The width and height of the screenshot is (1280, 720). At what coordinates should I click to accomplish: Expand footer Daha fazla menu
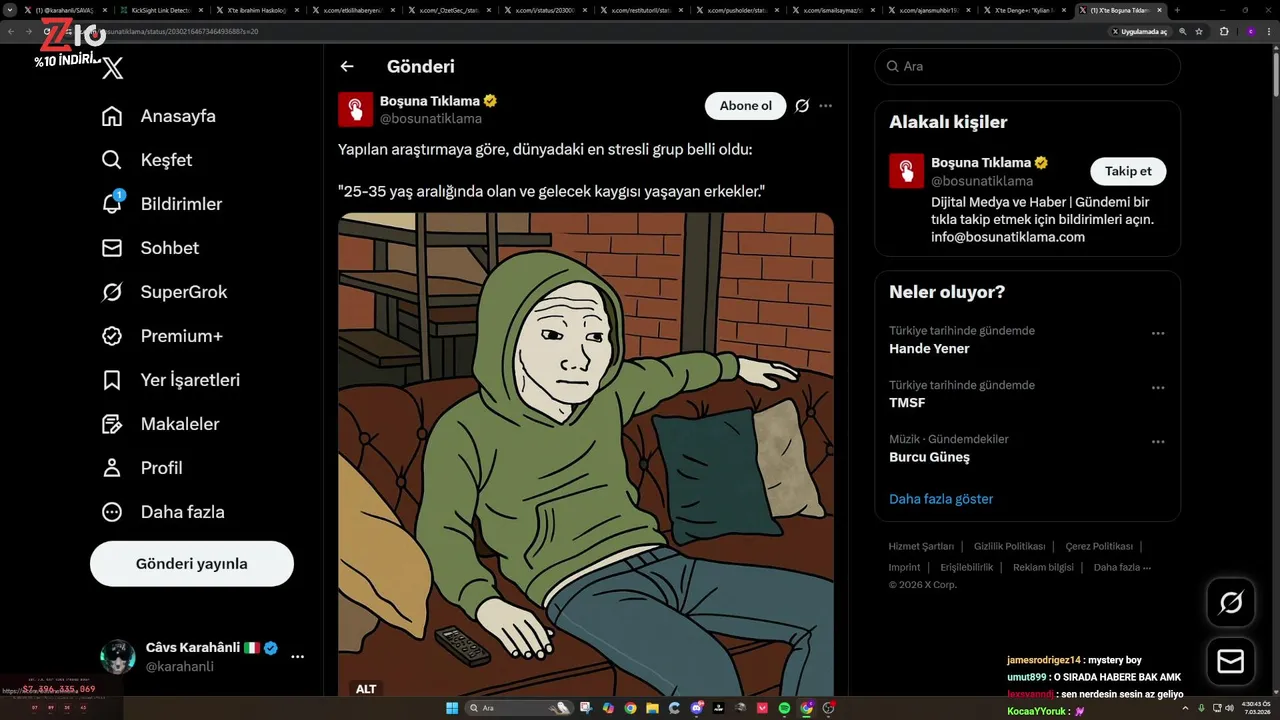click(x=1122, y=567)
